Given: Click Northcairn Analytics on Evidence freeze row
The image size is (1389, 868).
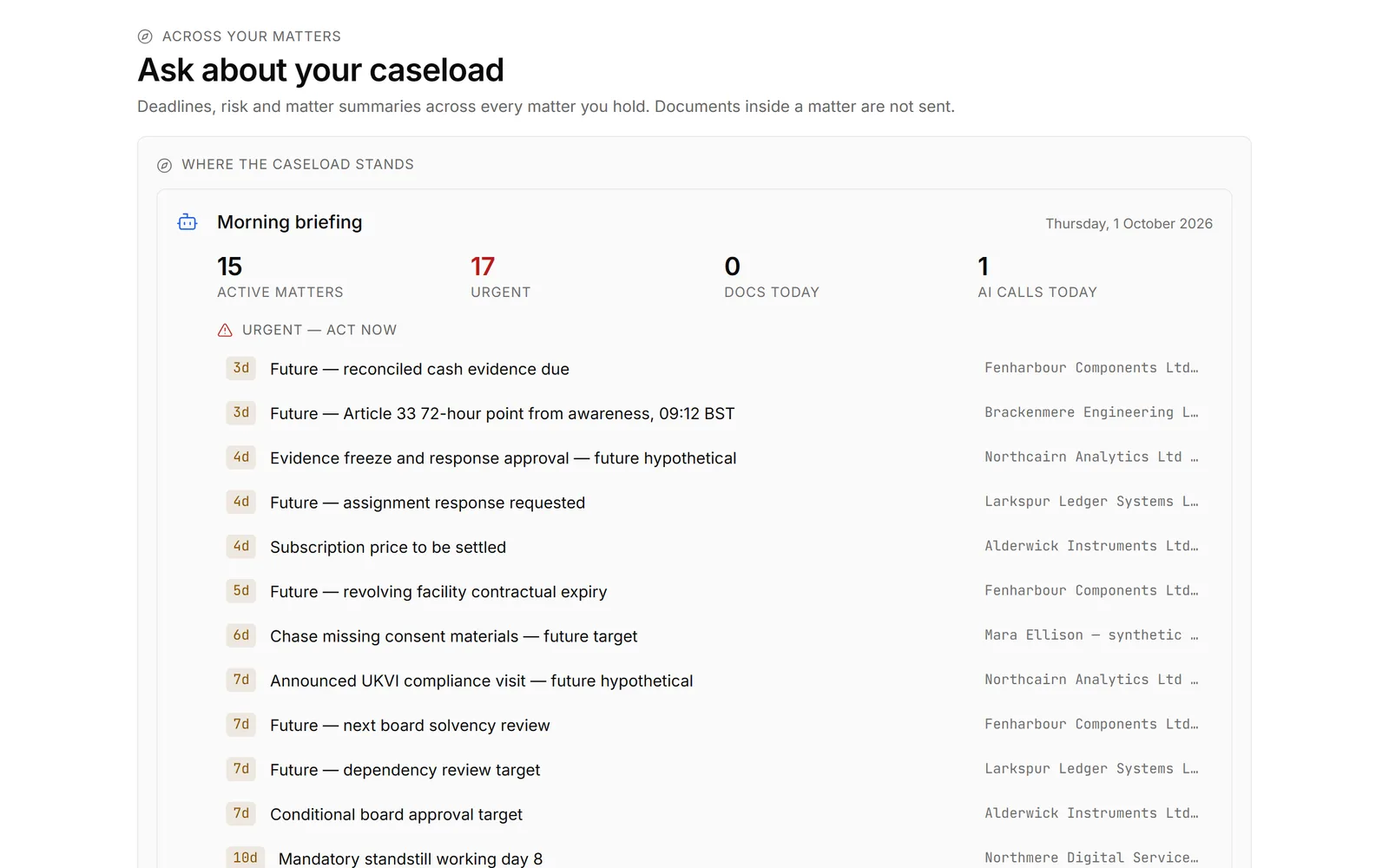Looking at the screenshot, I should (1091, 457).
